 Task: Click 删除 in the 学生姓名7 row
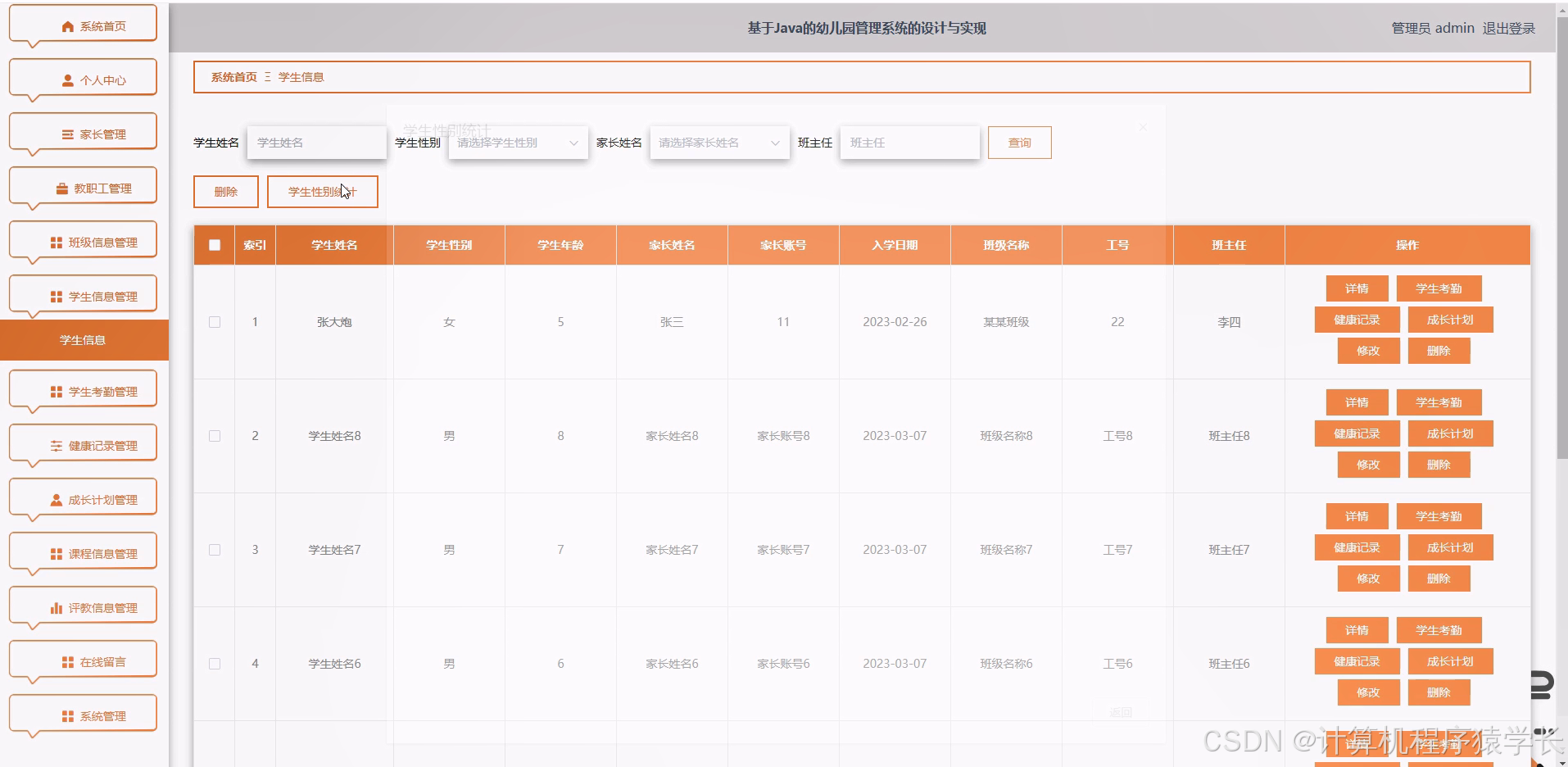click(x=1439, y=579)
